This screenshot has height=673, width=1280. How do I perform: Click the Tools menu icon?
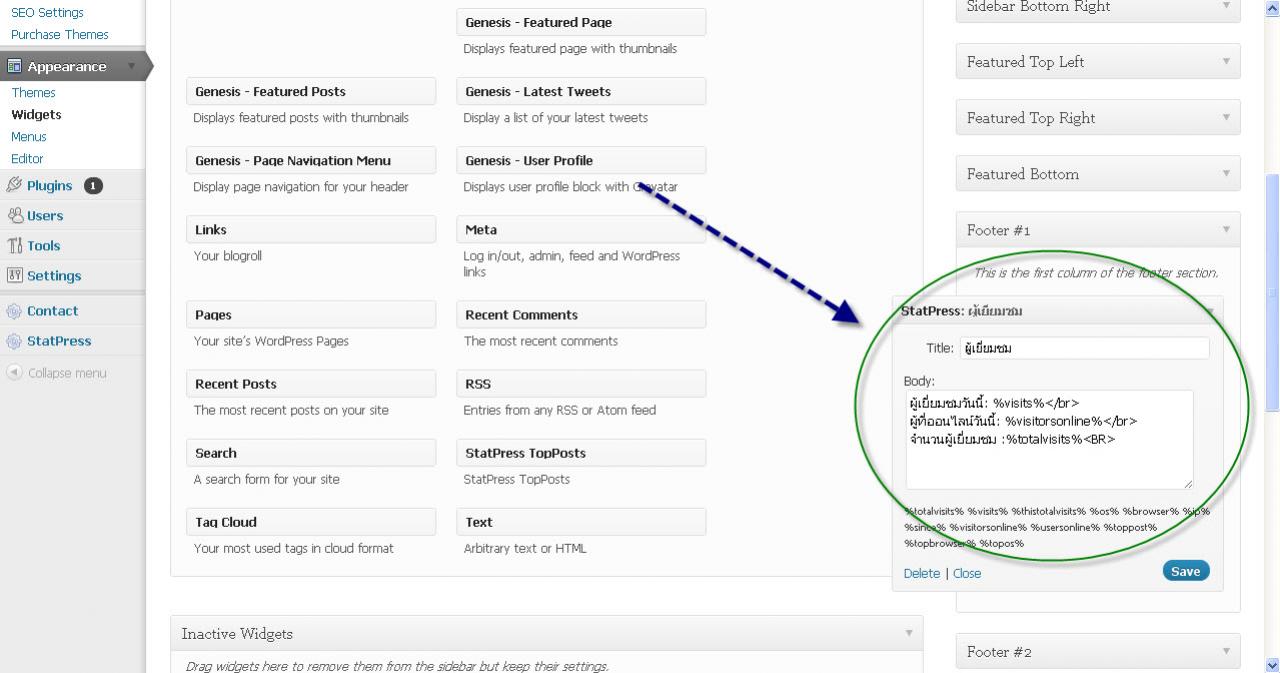click(14, 245)
